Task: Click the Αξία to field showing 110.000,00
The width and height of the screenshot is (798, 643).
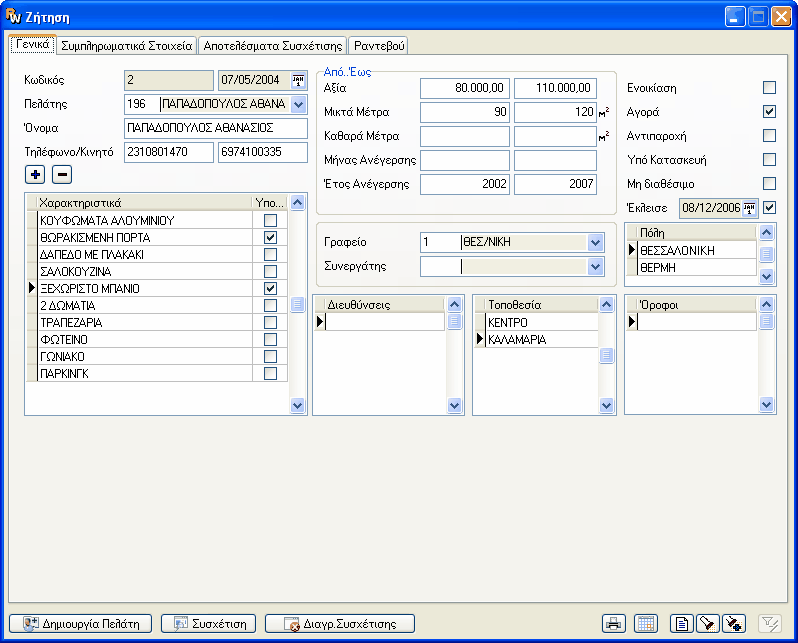Action: click(x=555, y=88)
